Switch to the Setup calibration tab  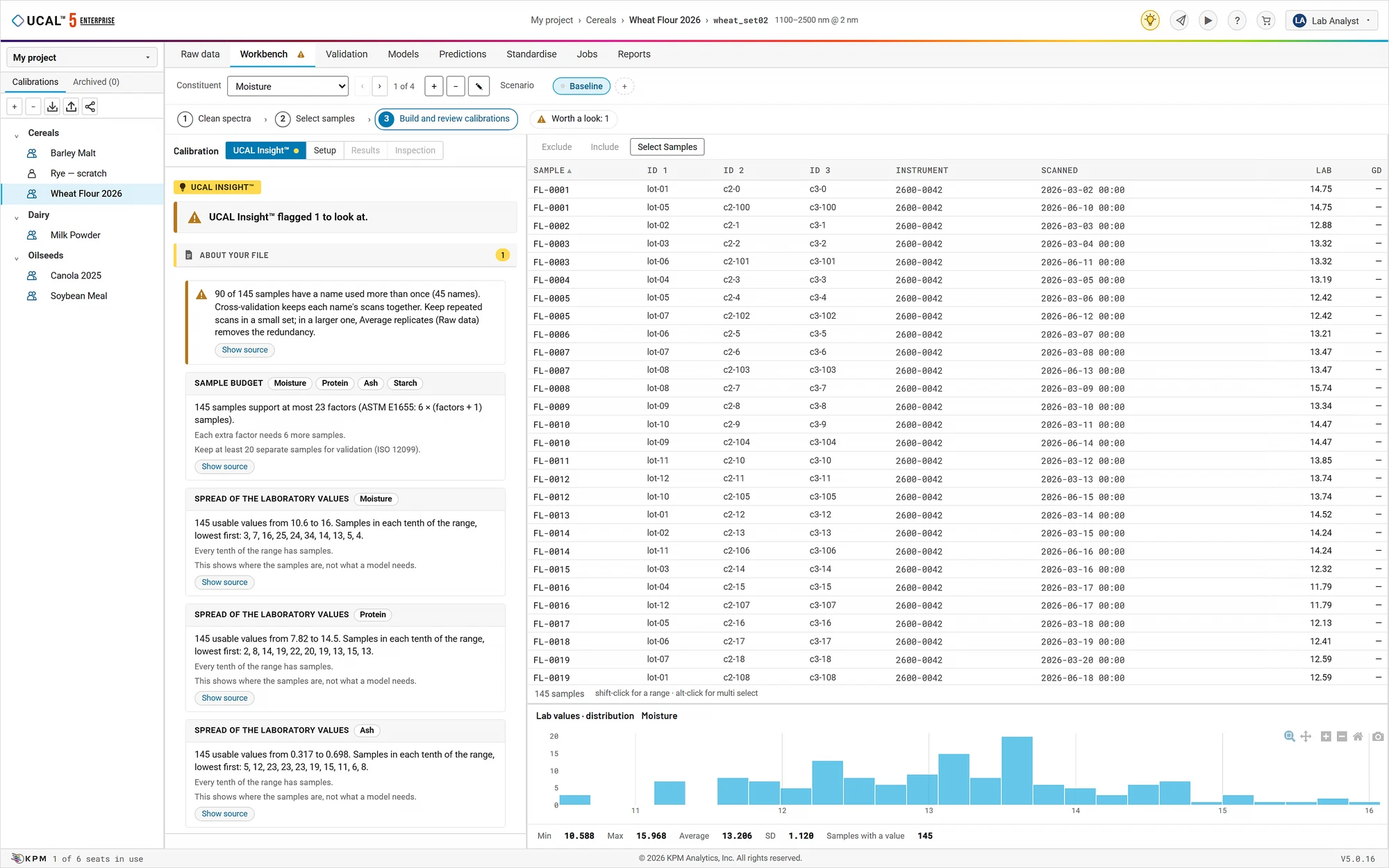pos(324,151)
